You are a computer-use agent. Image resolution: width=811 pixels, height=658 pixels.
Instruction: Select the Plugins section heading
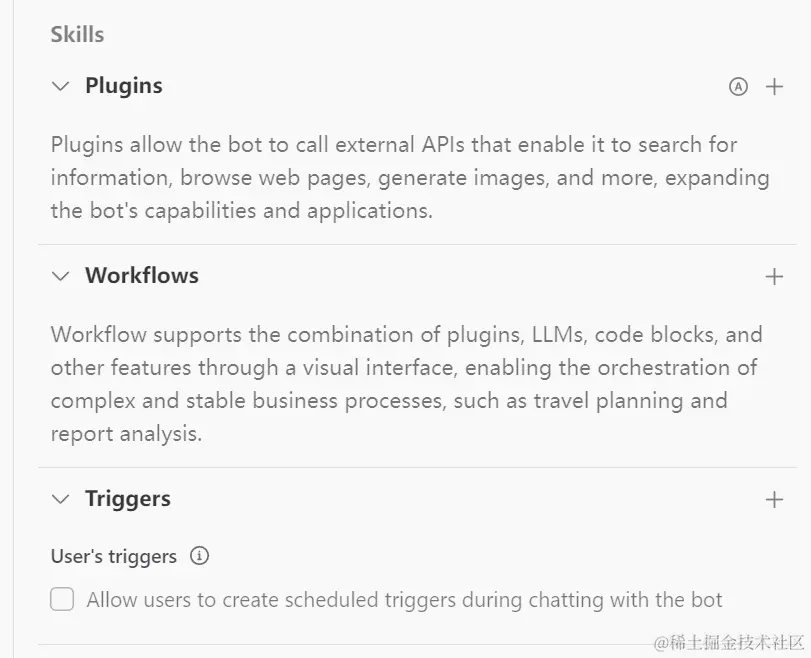pyautogui.click(x=124, y=86)
